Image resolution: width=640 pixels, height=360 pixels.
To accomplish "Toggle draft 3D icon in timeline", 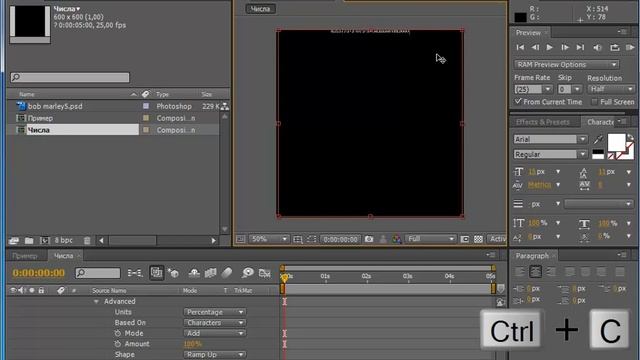I will pos(173,273).
